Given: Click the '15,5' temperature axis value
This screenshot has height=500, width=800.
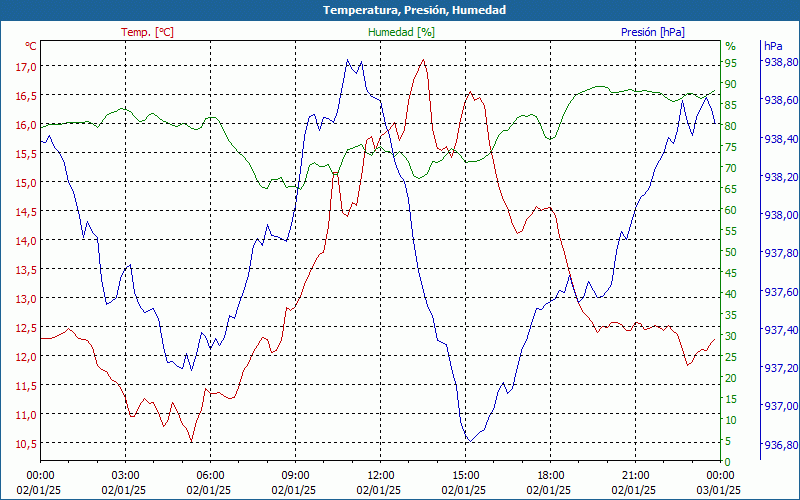Looking at the screenshot, I should click(24, 154).
